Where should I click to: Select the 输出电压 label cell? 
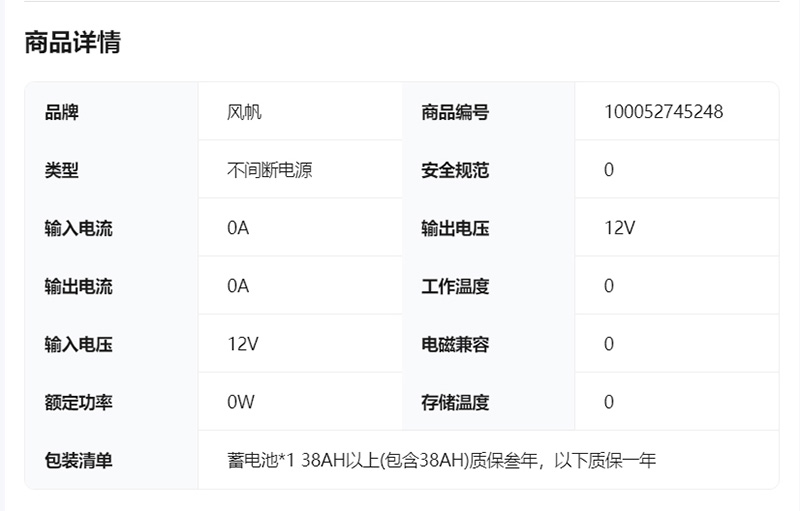pos(455,228)
